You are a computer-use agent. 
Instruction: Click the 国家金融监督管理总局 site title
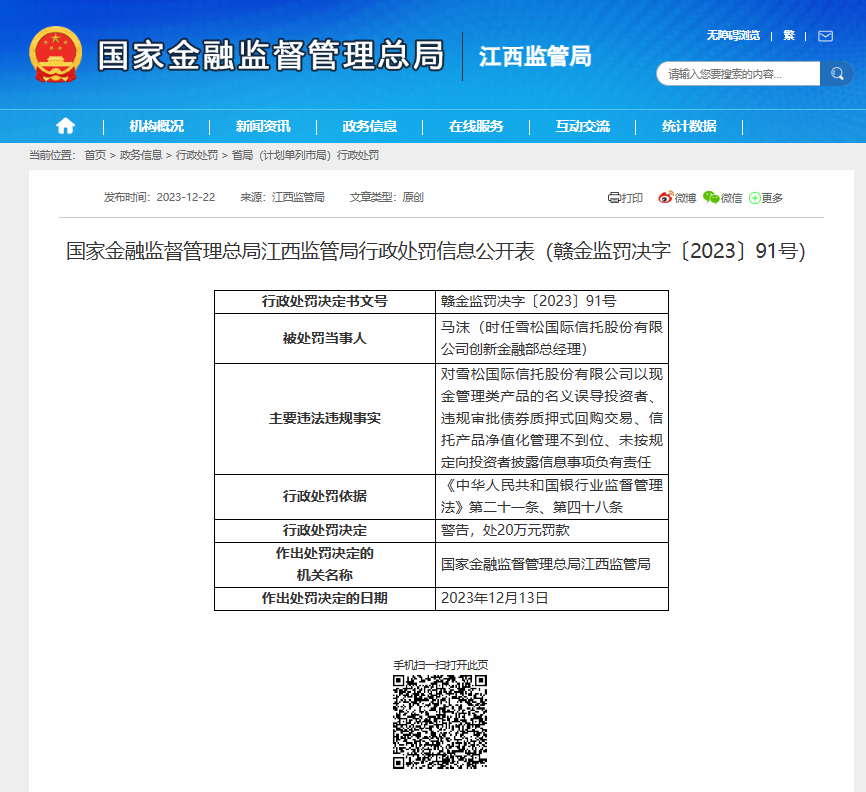pyautogui.click(x=271, y=55)
